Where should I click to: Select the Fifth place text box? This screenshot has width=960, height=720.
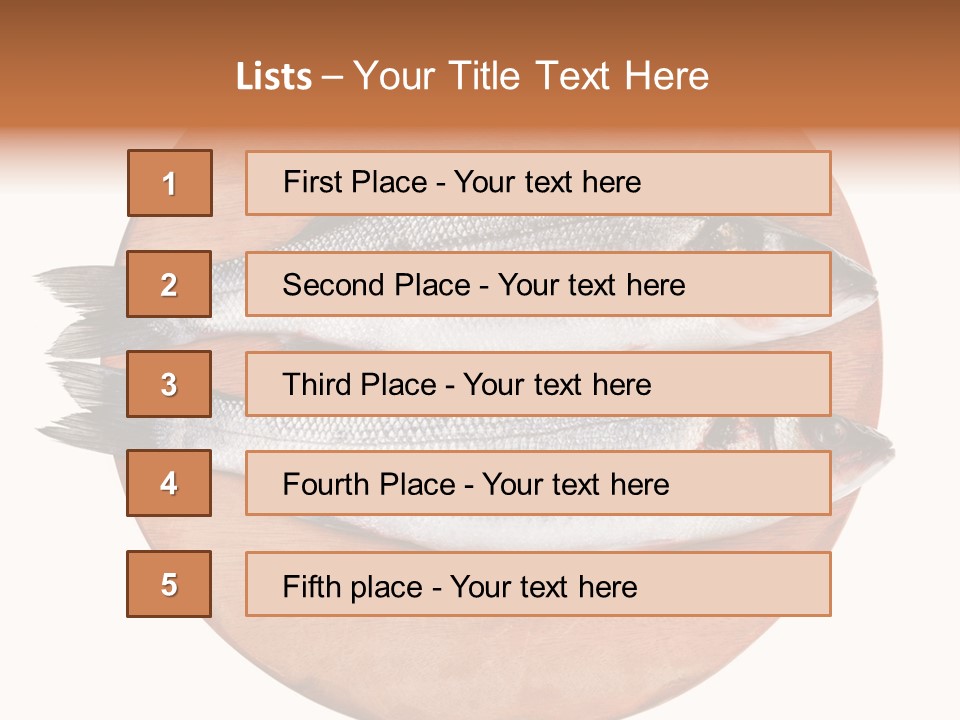pos(538,584)
